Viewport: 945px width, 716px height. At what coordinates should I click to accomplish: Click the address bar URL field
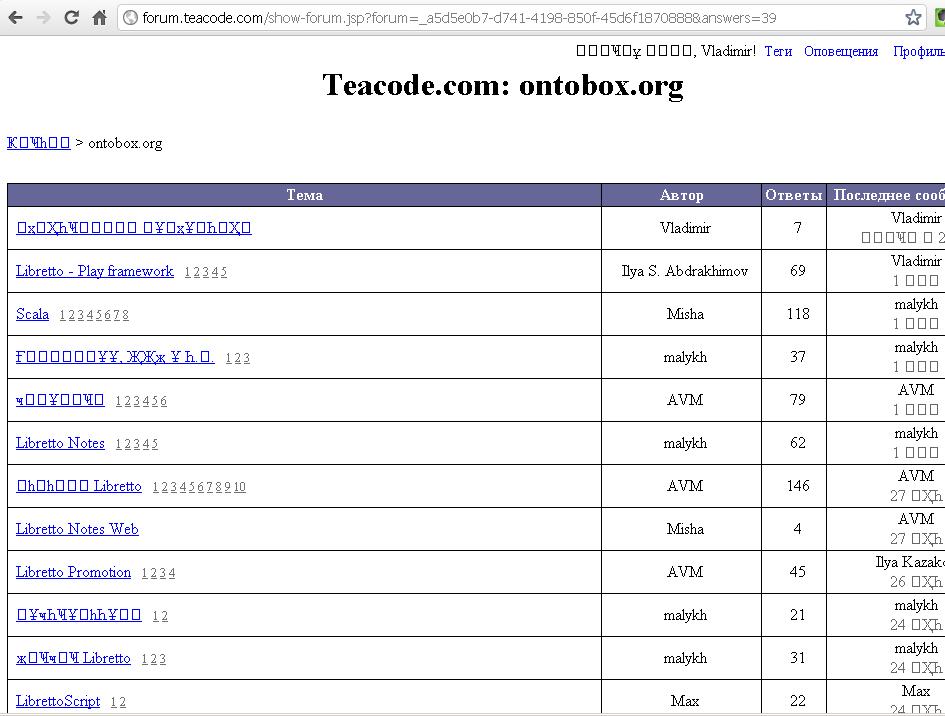[500, 18]
